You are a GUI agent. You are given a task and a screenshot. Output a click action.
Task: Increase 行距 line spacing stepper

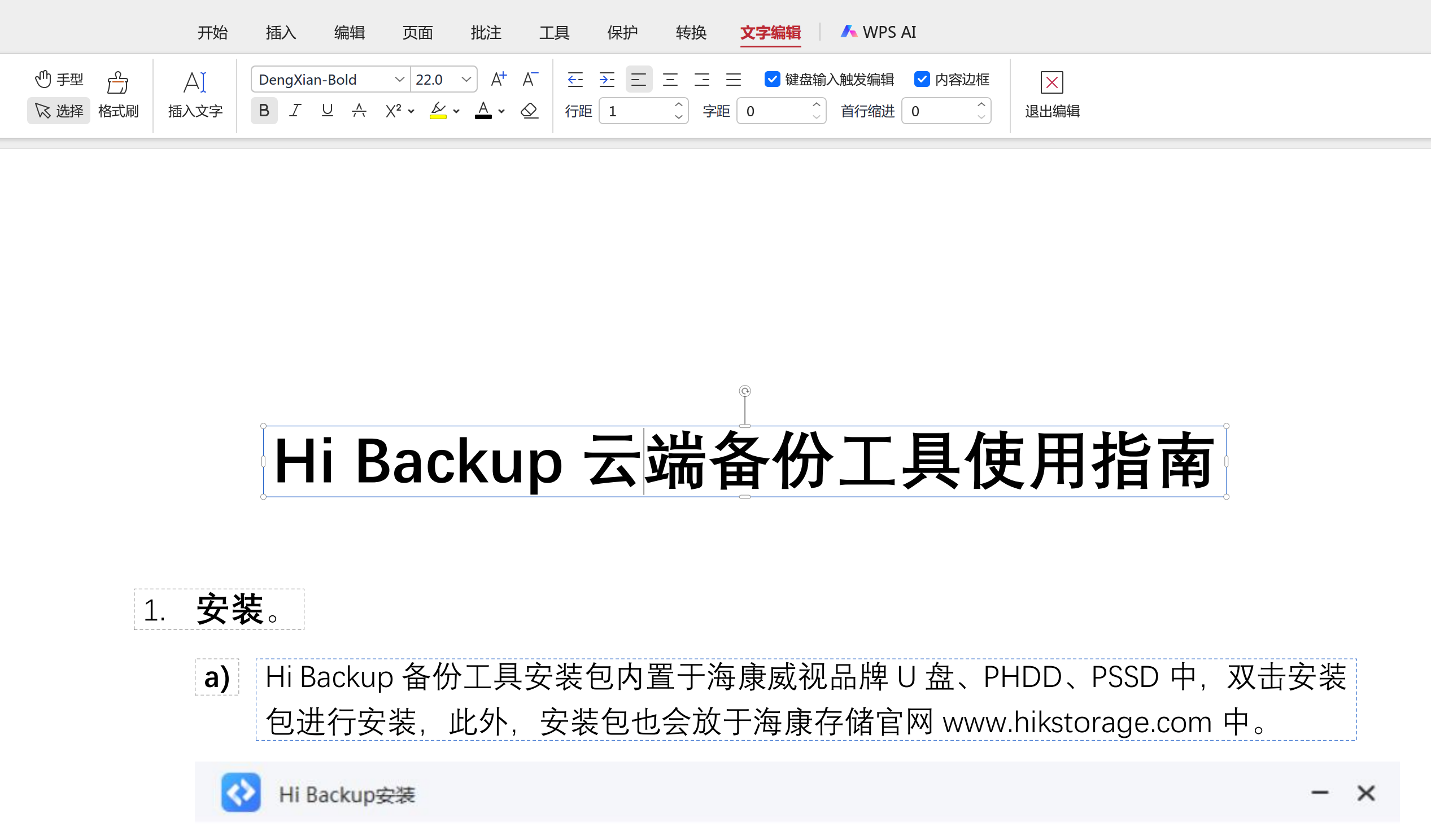coord(679,105)
